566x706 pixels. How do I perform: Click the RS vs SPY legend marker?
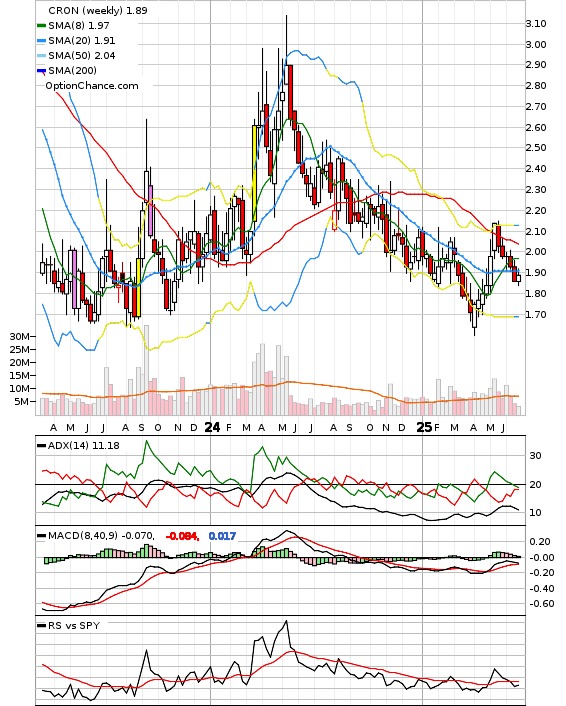pos(41,626)
